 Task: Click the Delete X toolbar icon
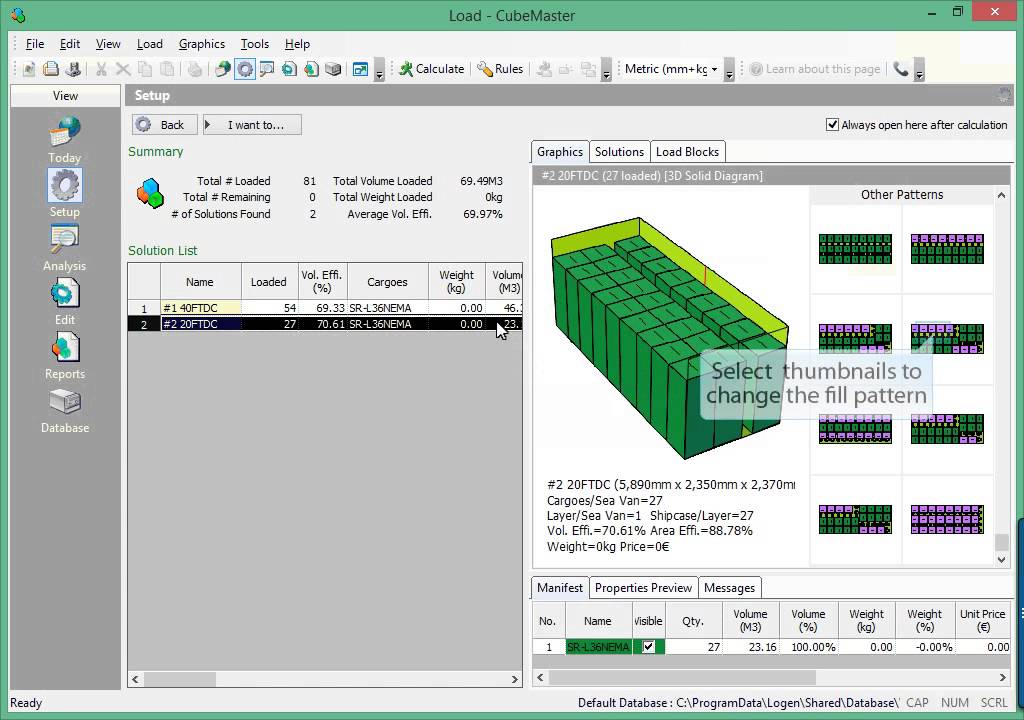[x=123, y=69]
